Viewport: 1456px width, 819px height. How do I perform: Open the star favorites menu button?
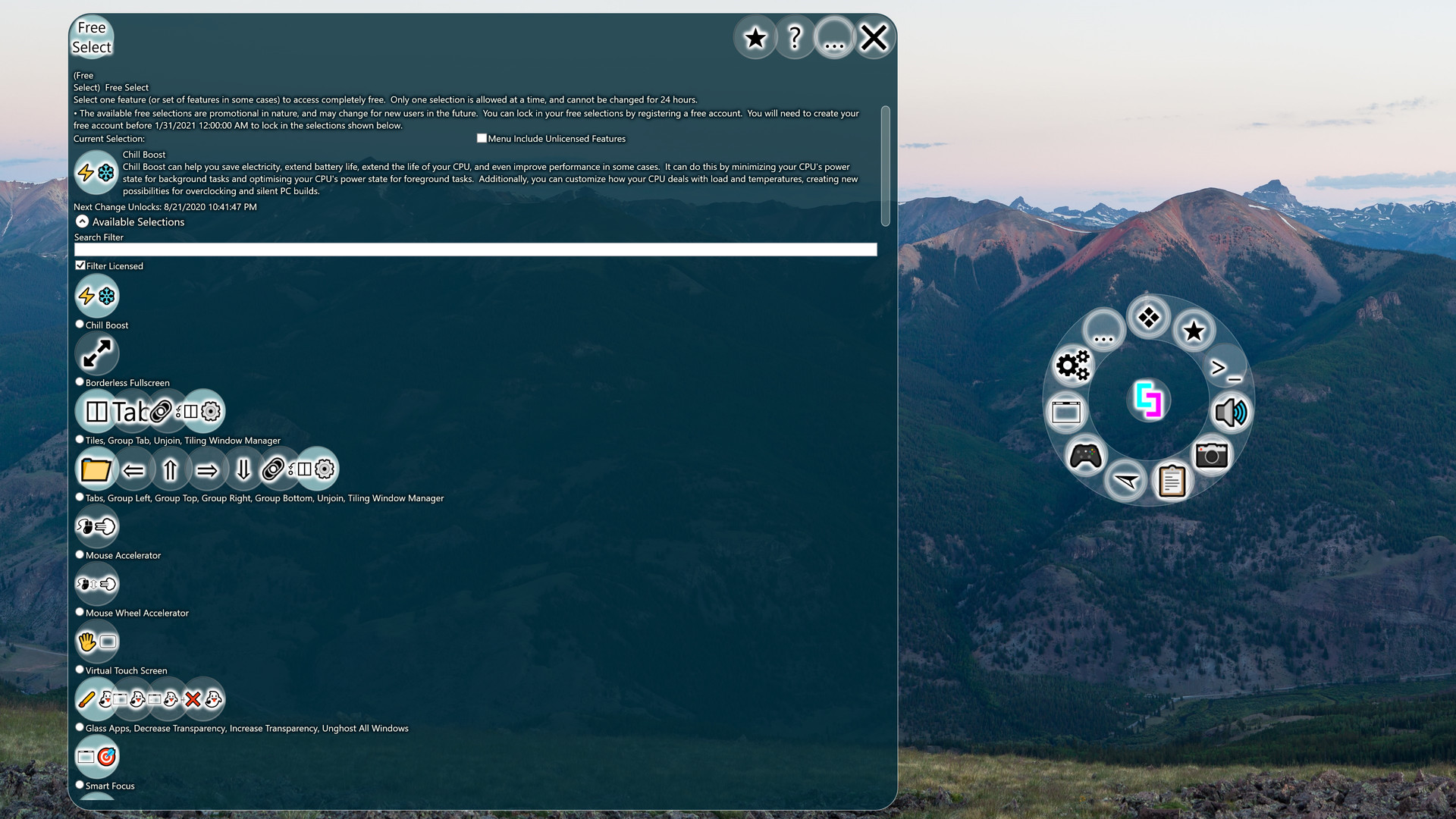coord(755,37)
